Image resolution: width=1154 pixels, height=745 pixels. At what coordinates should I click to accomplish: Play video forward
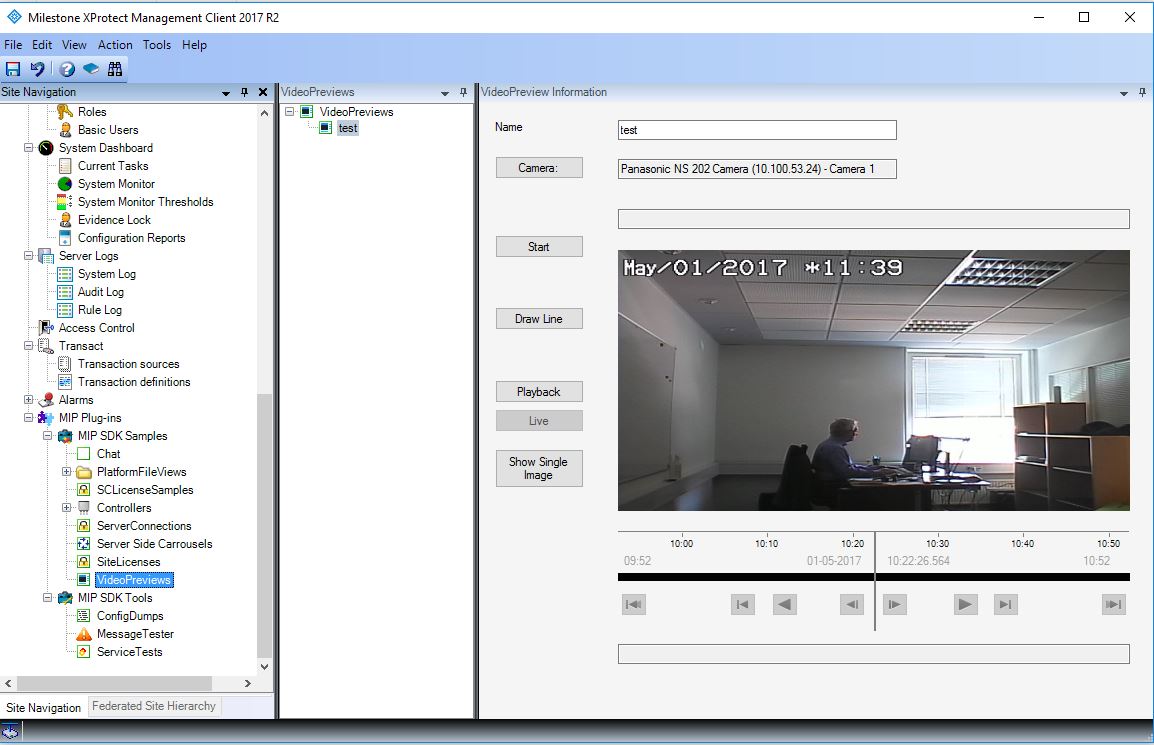point(964,605)
